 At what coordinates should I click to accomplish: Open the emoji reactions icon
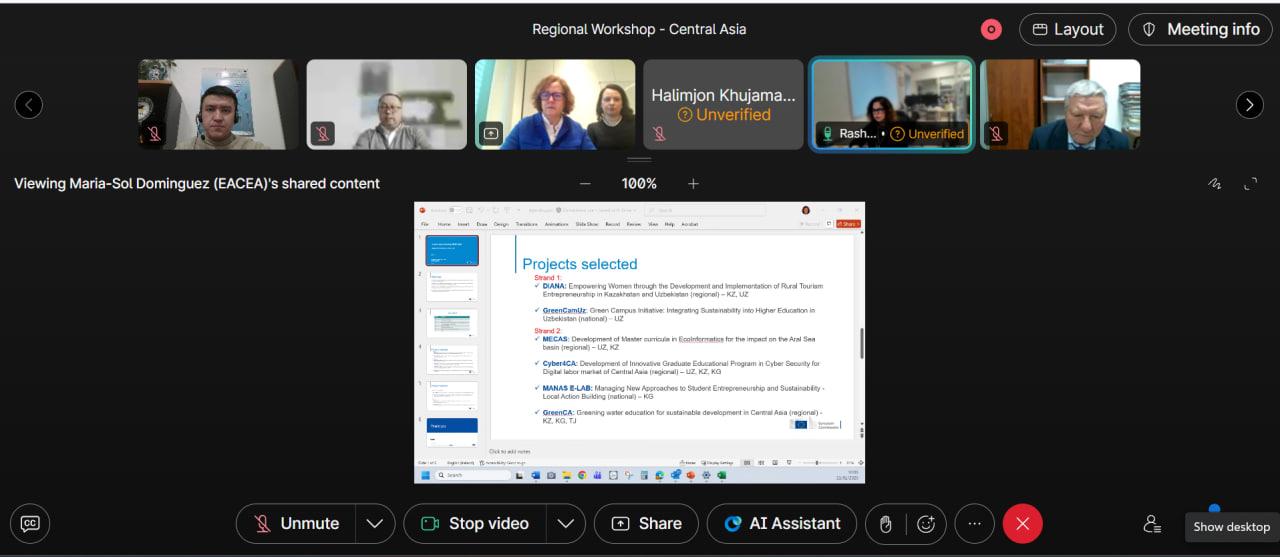click(x=926, y=523)
